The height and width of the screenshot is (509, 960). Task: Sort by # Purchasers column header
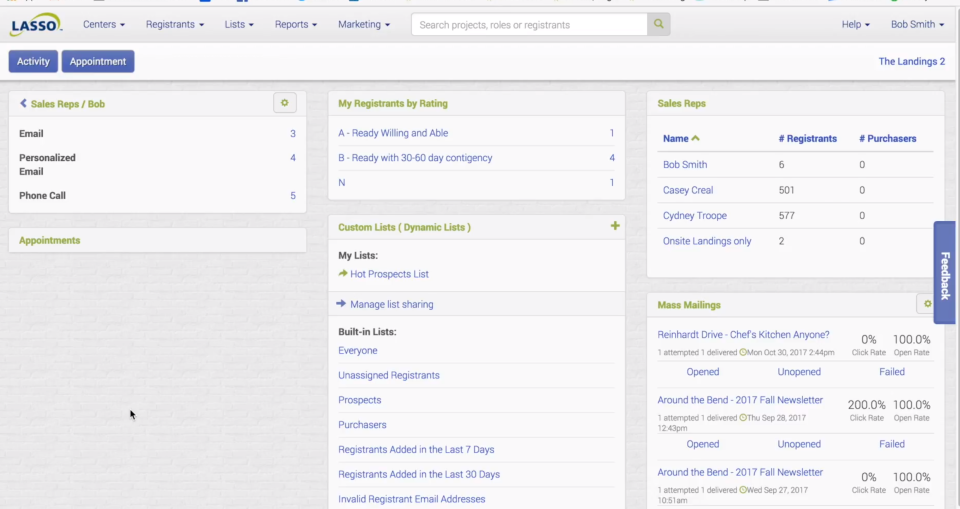pos(888,138)
